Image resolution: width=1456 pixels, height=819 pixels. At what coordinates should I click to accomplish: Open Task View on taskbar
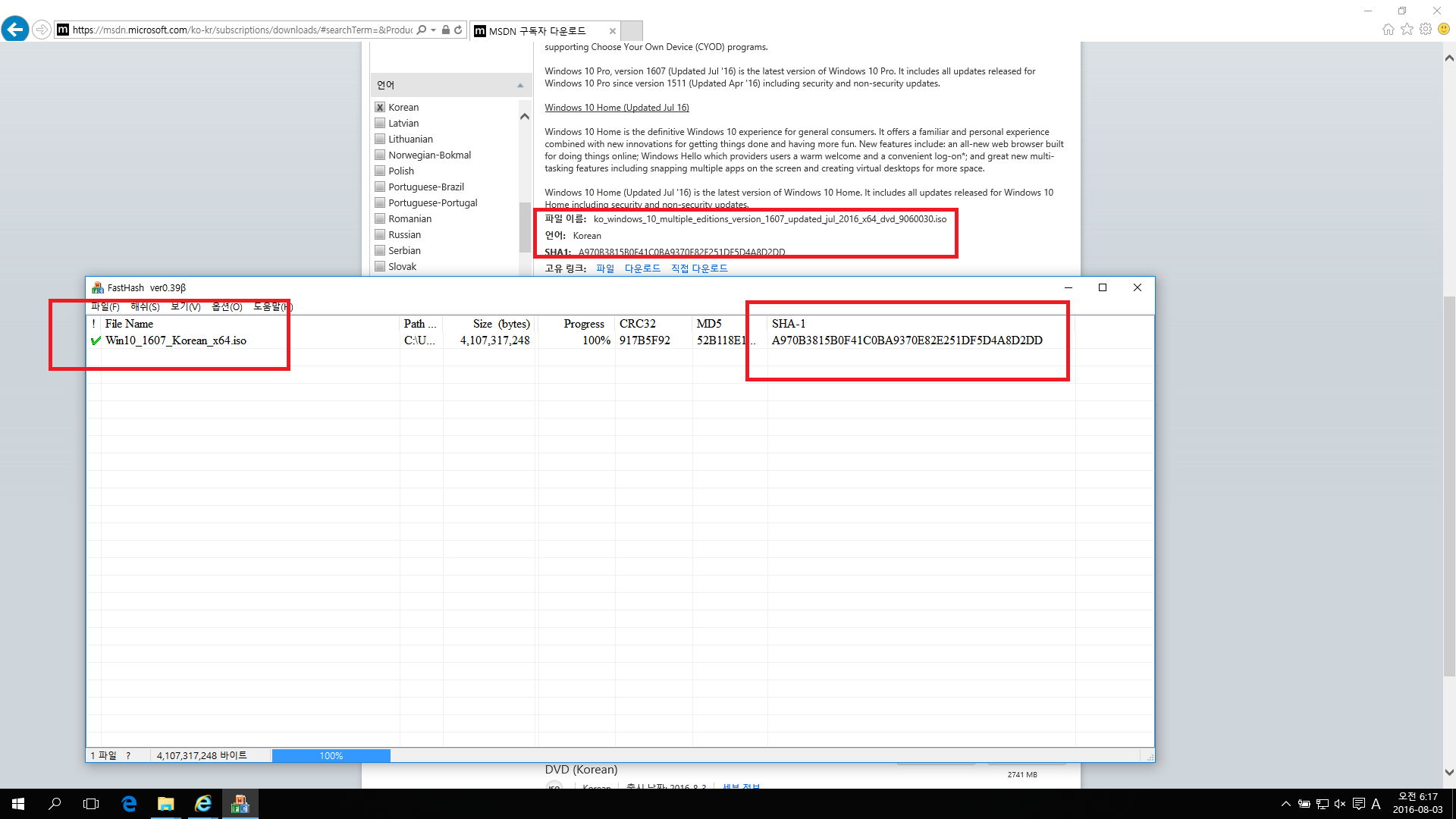[x=91, y=804]
